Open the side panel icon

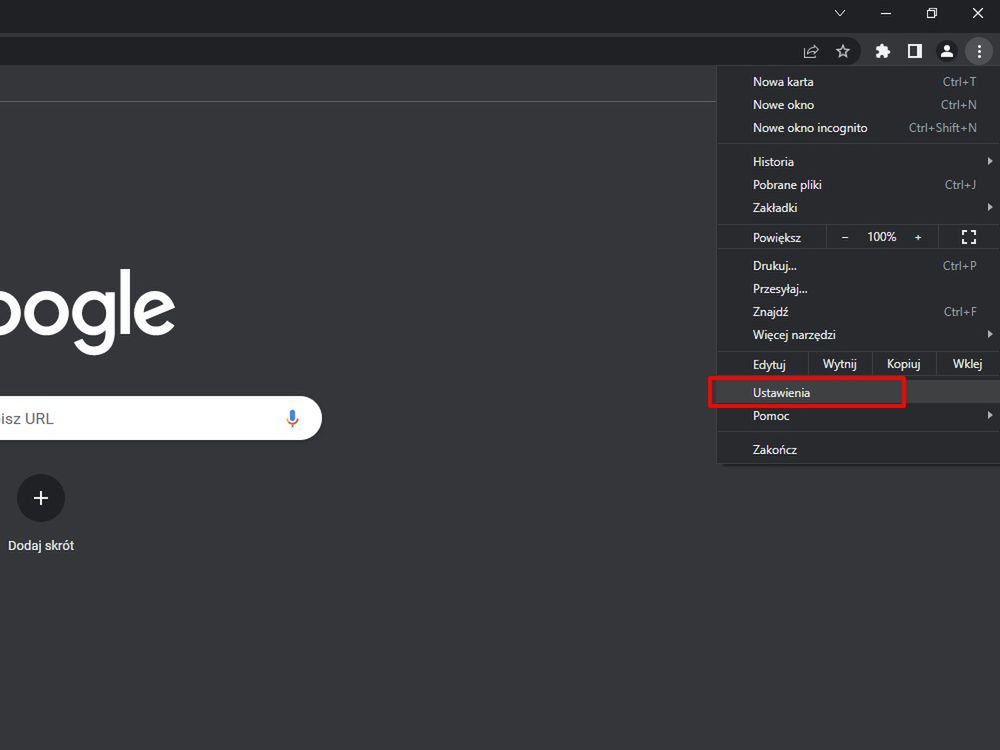(x=914, y=51)
